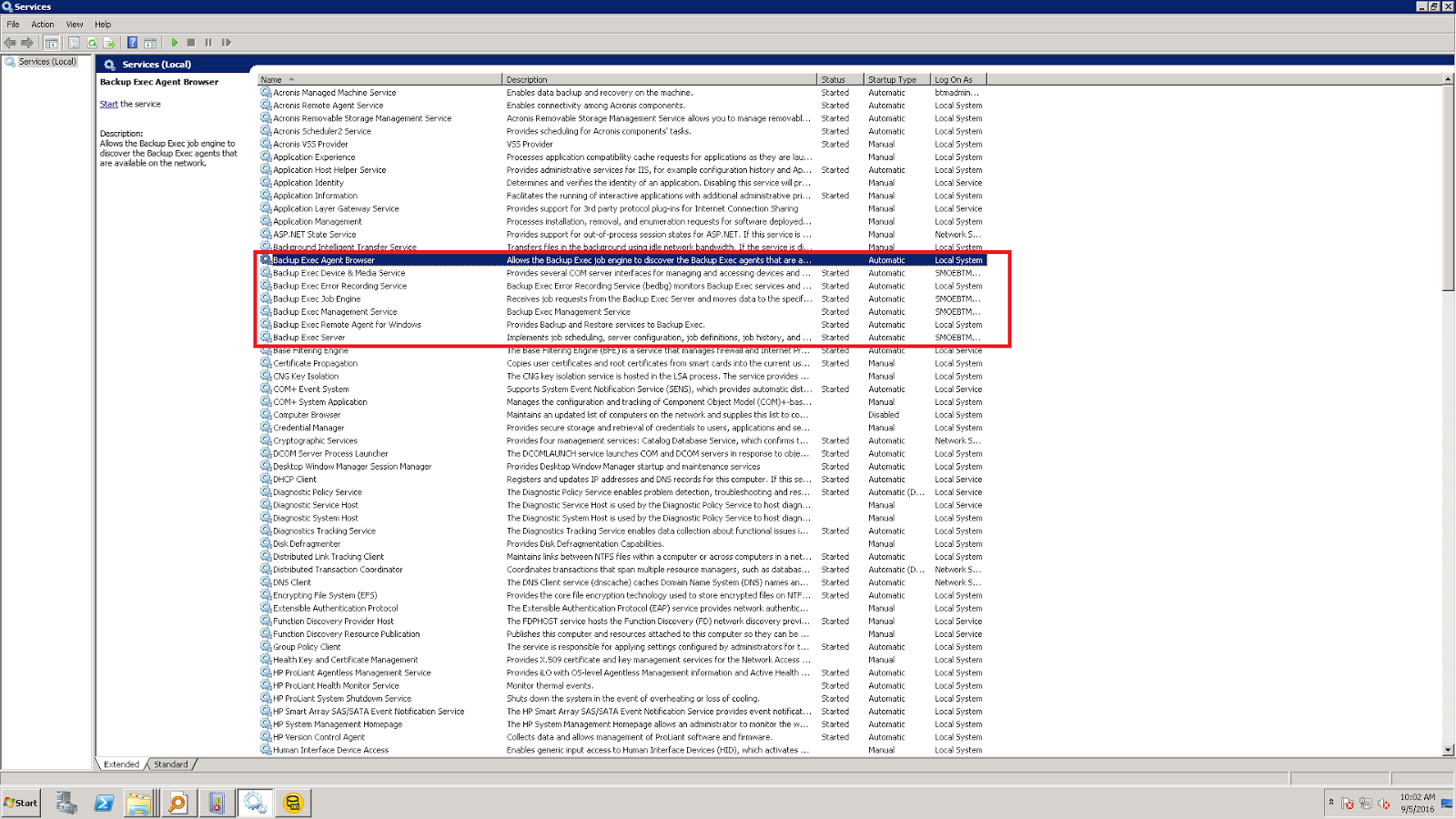Click the Refresh toolbar icon

(x=92, y=43)
